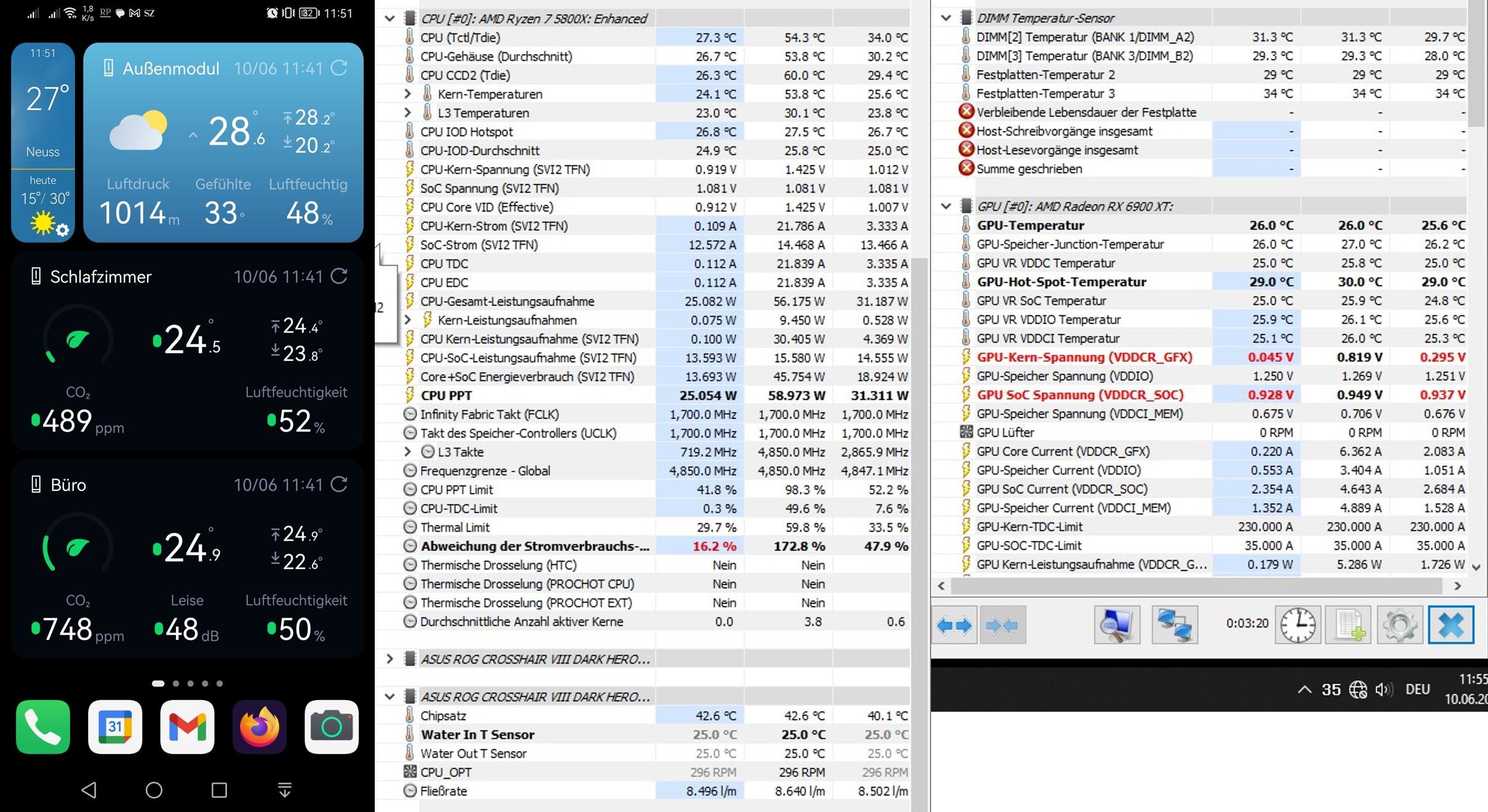The image size is (1488, 812).
Task: Collapse the GPU AMD Radeon RX 6900 XT section
Action: [946, 206]
